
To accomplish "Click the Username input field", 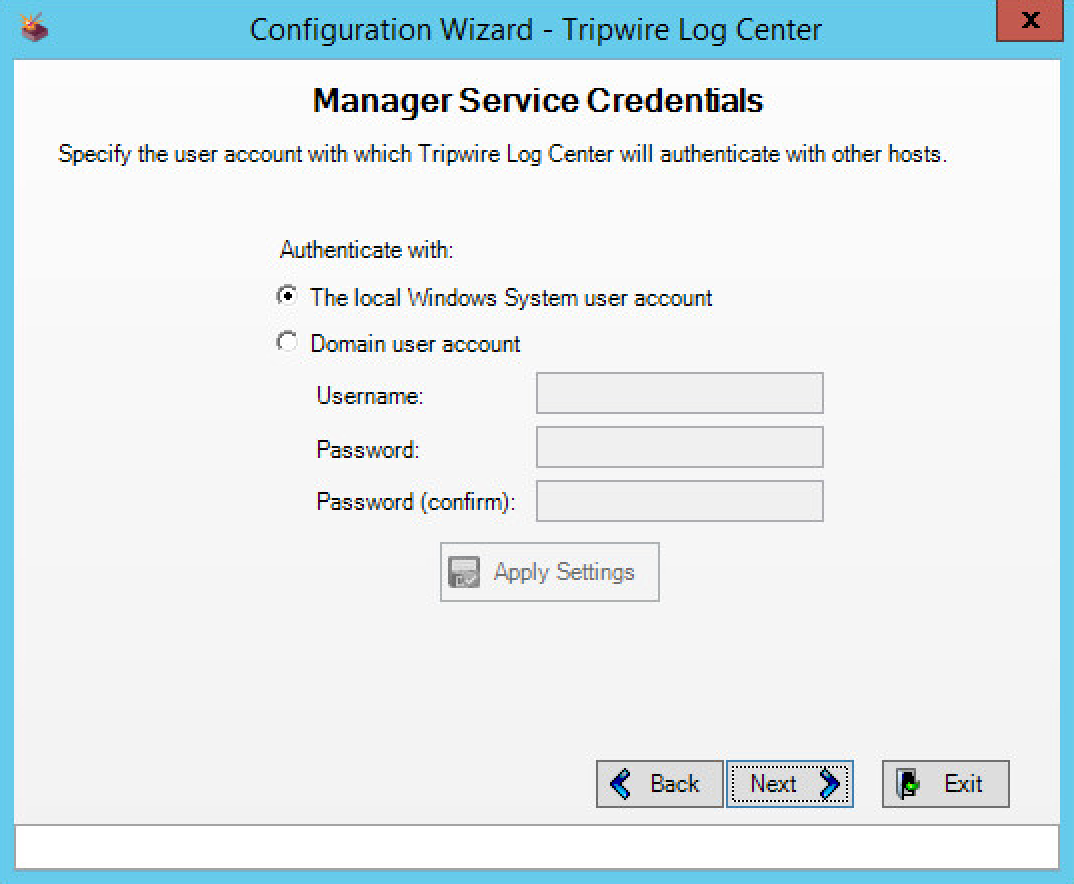I will 679,394.
